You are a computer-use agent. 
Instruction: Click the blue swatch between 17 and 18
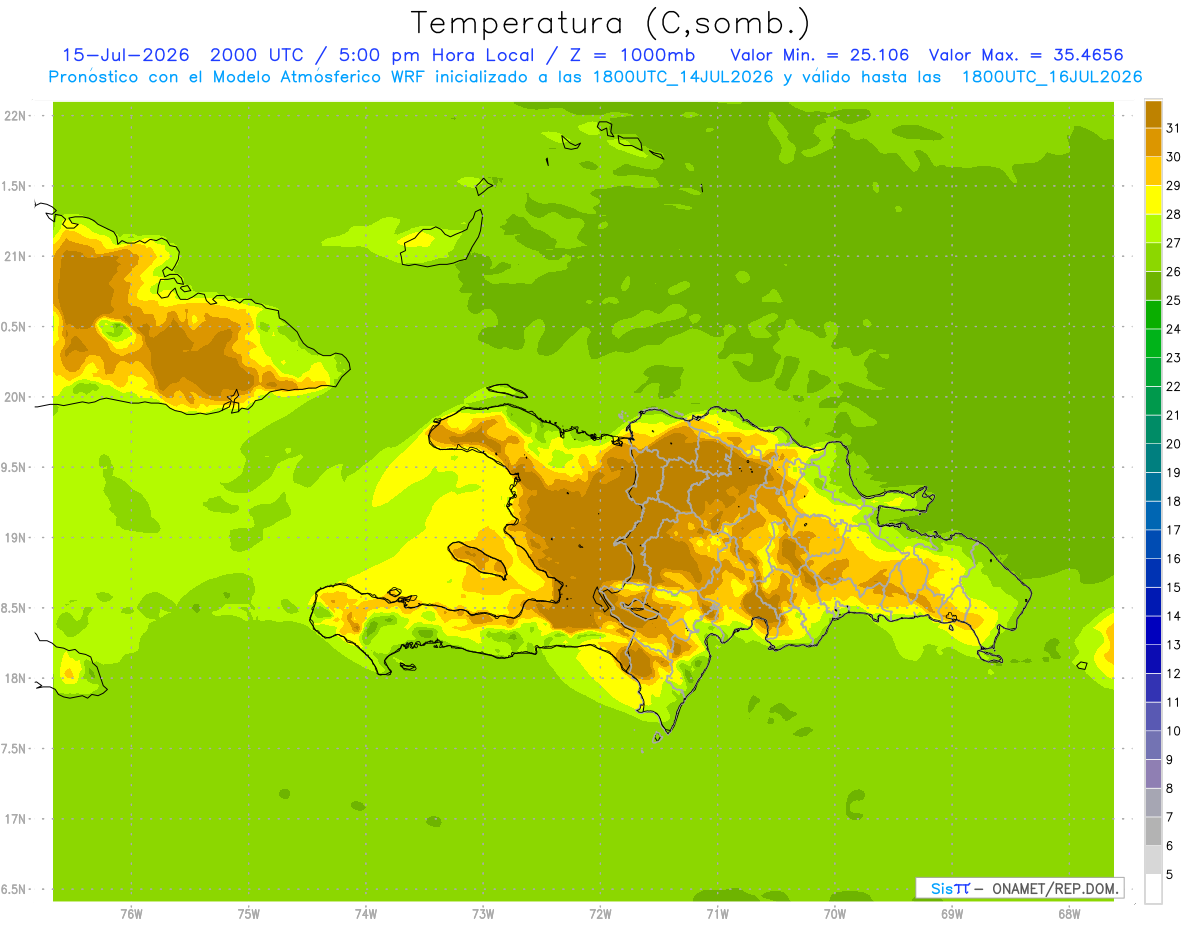pos(1153,515)
